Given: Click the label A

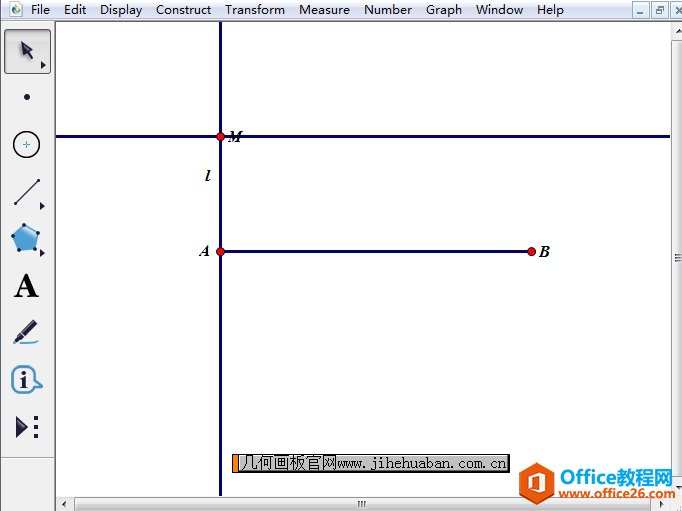Looking at the screenshot, I should [204, 251].
